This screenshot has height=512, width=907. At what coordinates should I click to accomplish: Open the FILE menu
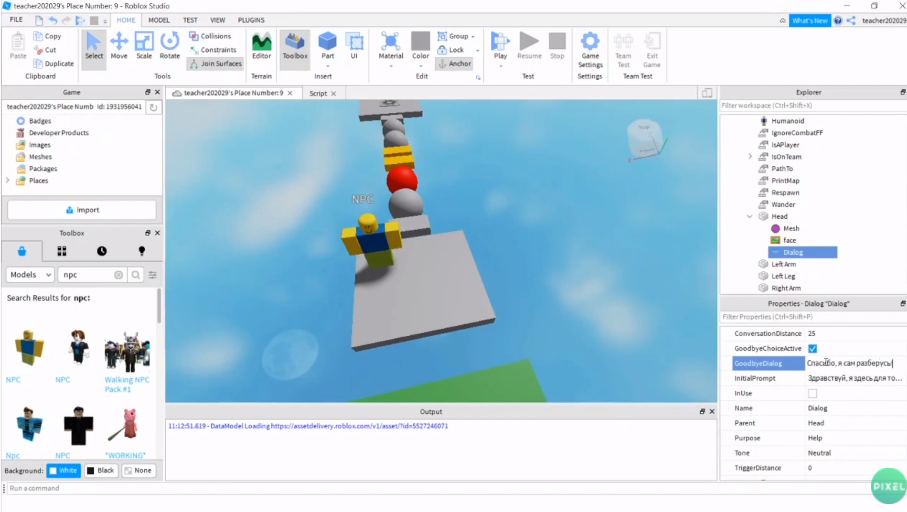coord(16,20)
